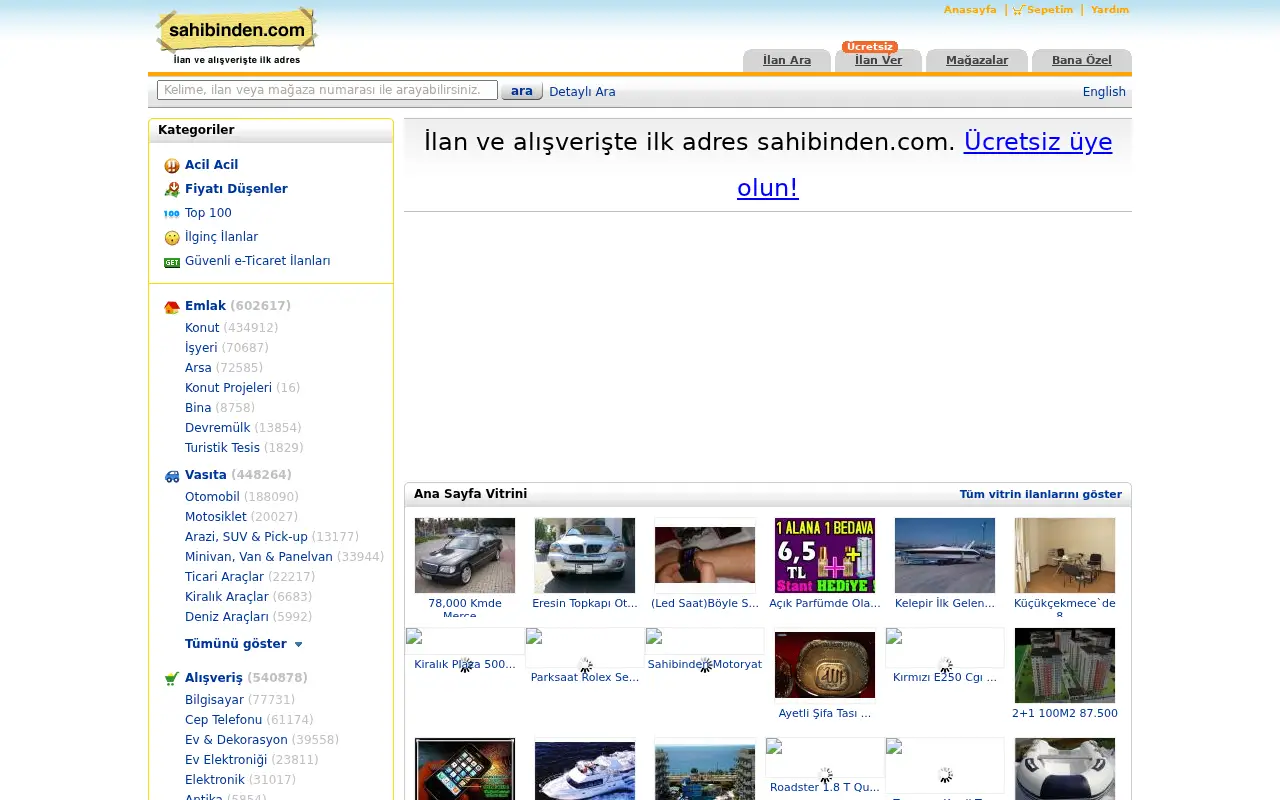Viewport: 1280px width, 800px height.
Task: Go to Anasayfa link
Action: click(x=970, y=10)
